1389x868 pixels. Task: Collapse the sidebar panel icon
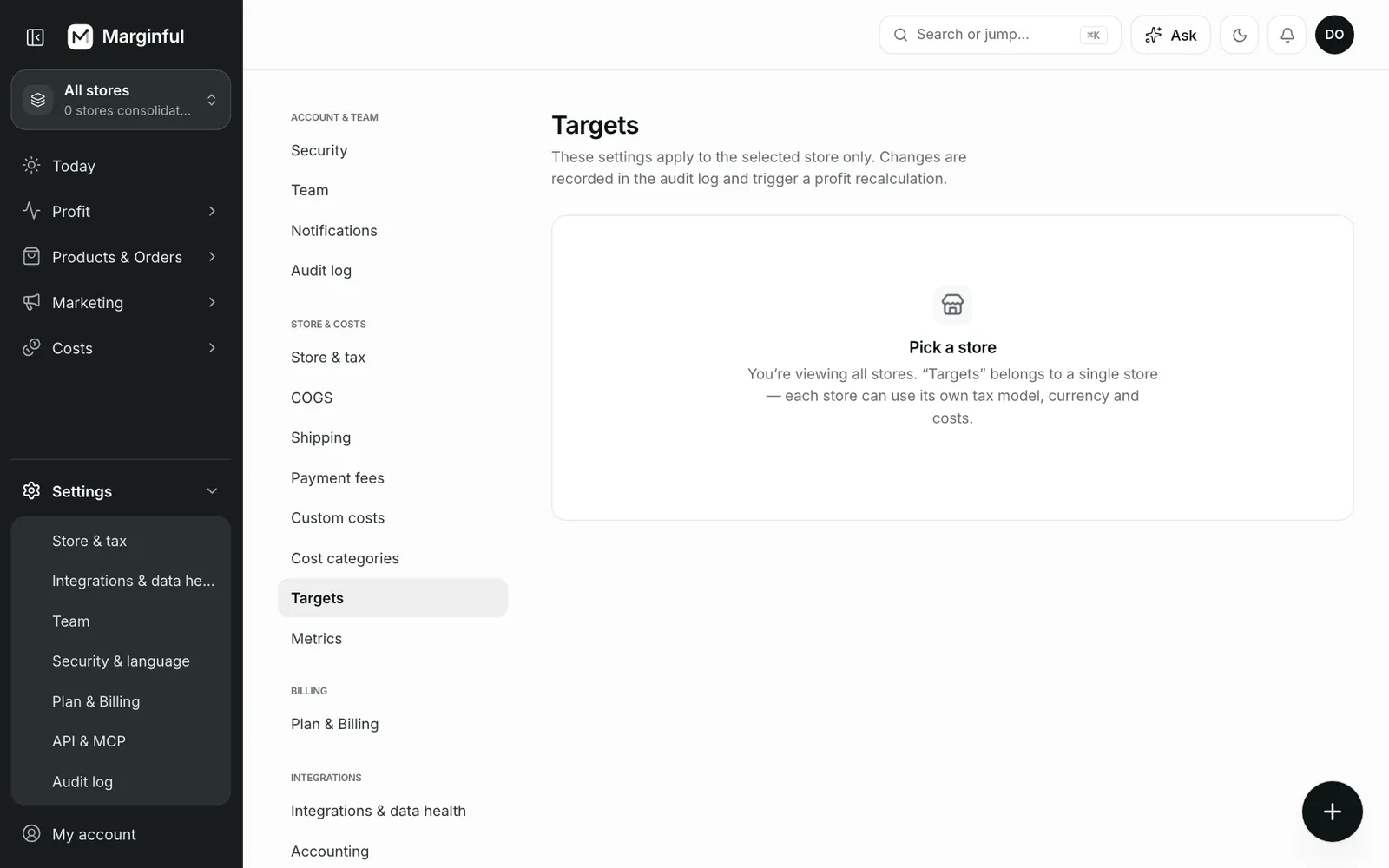click(x=36, y=36)
